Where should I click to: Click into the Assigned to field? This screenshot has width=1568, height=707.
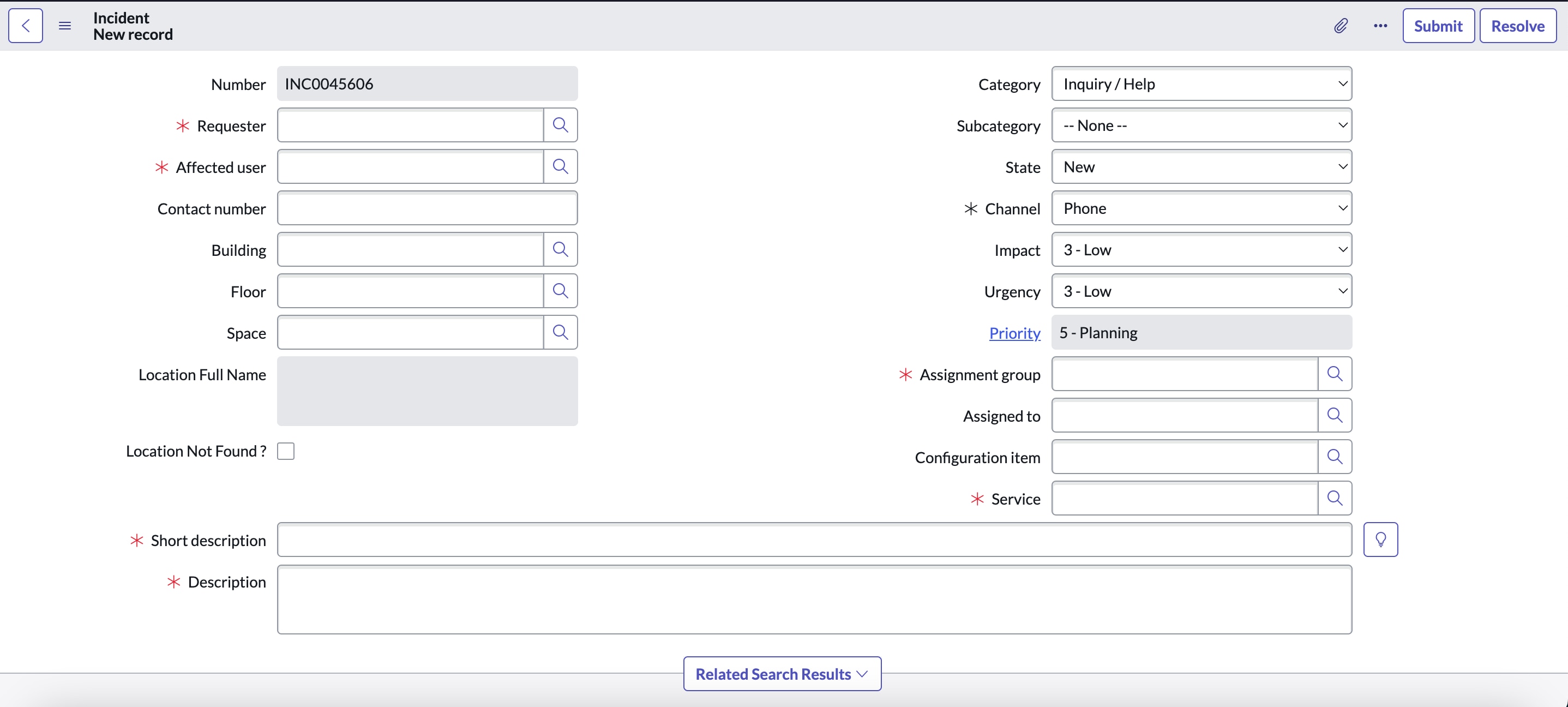[1185, 415]
